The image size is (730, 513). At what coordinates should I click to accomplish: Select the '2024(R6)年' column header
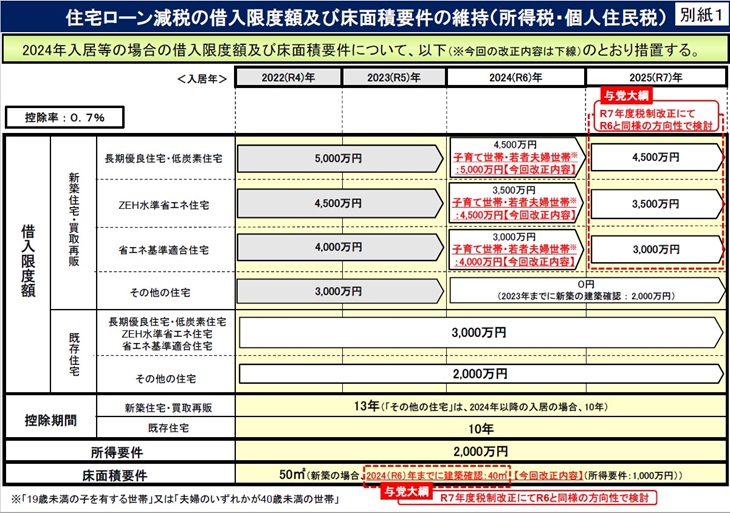[x=515, y=77]
